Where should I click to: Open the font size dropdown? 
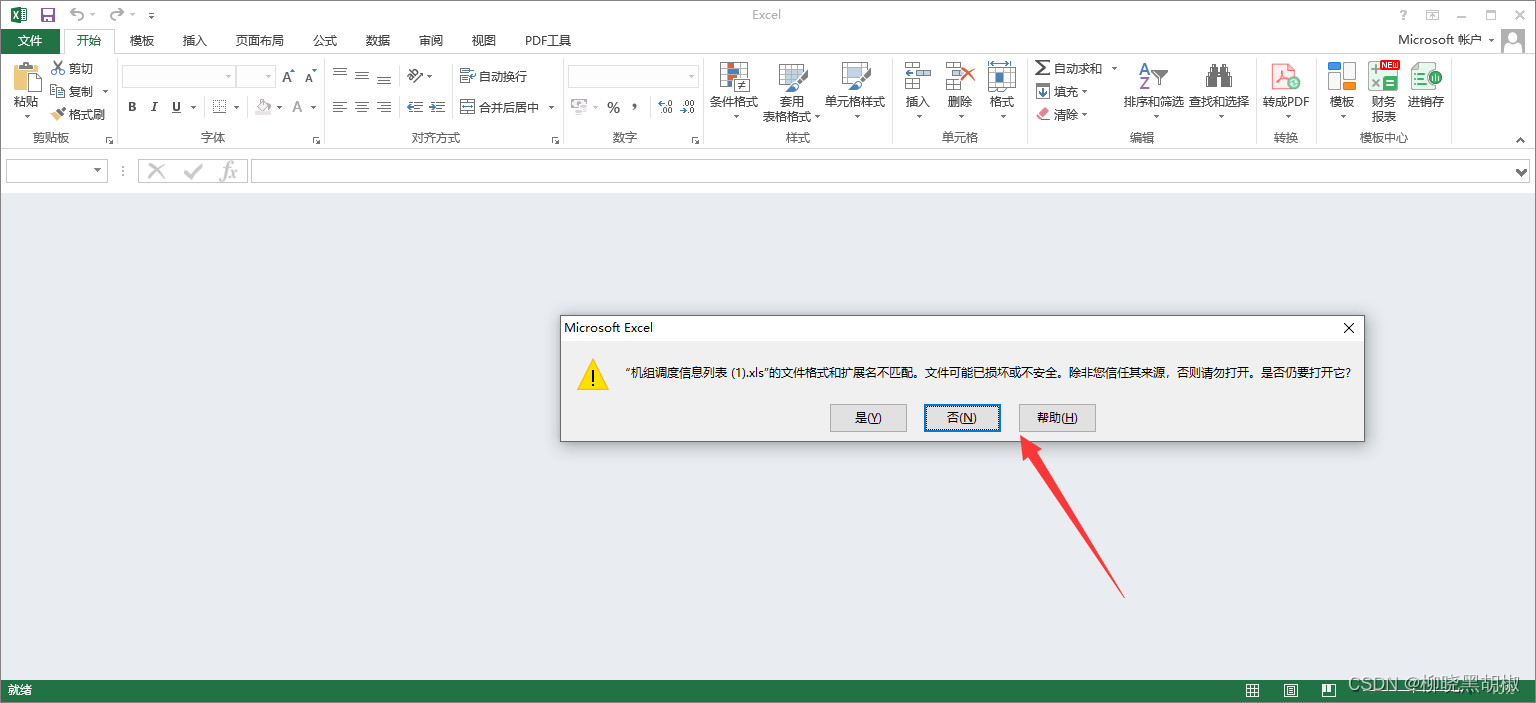coord(269,77)
